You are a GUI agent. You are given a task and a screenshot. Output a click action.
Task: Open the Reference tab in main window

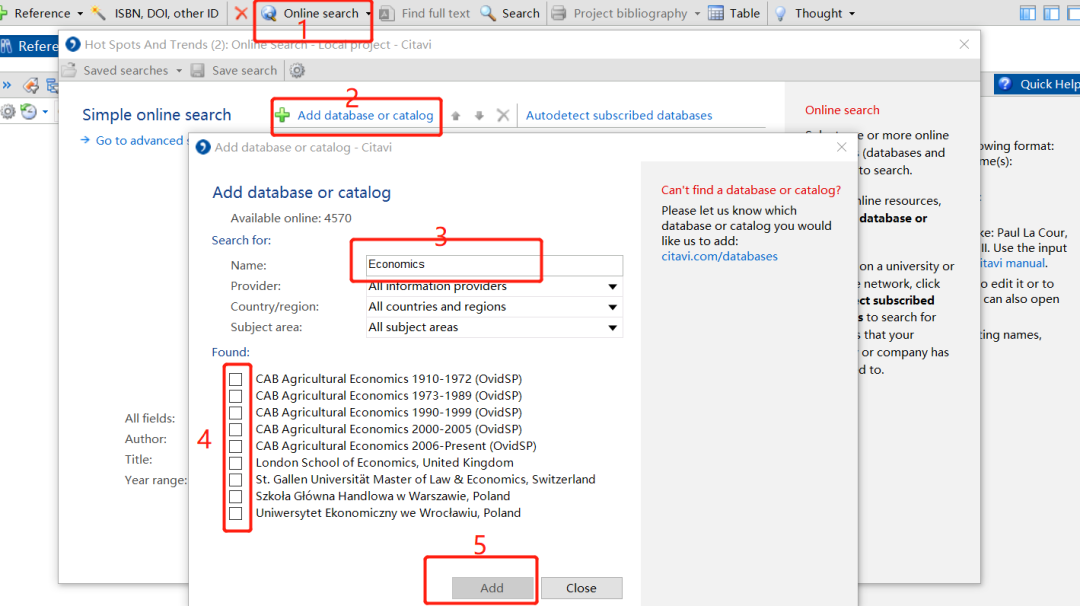click(30, 46)
